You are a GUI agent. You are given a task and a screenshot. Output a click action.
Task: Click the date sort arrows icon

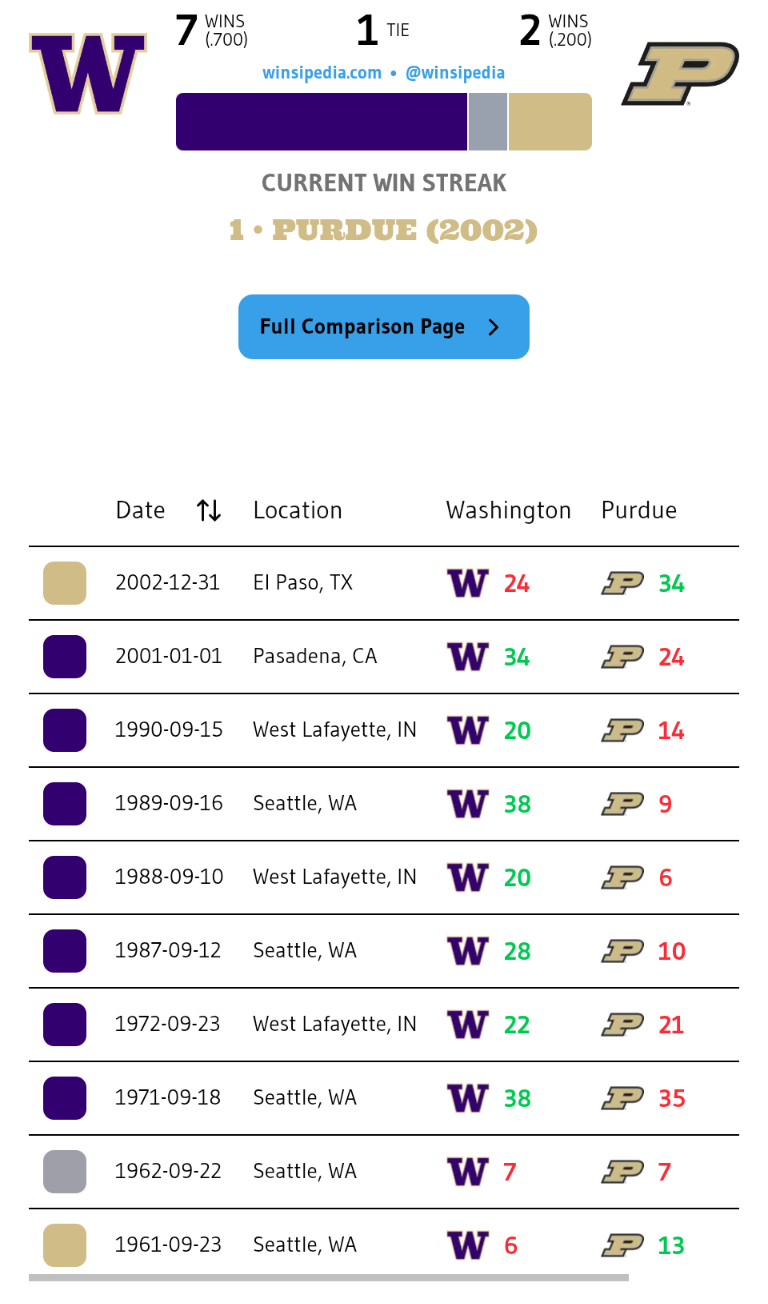(x=209, y=511)
